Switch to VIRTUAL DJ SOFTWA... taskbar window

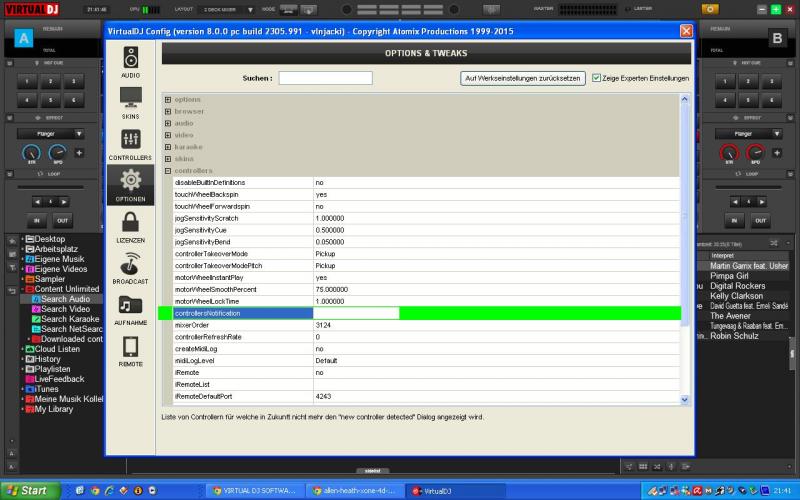pos(254,491)
